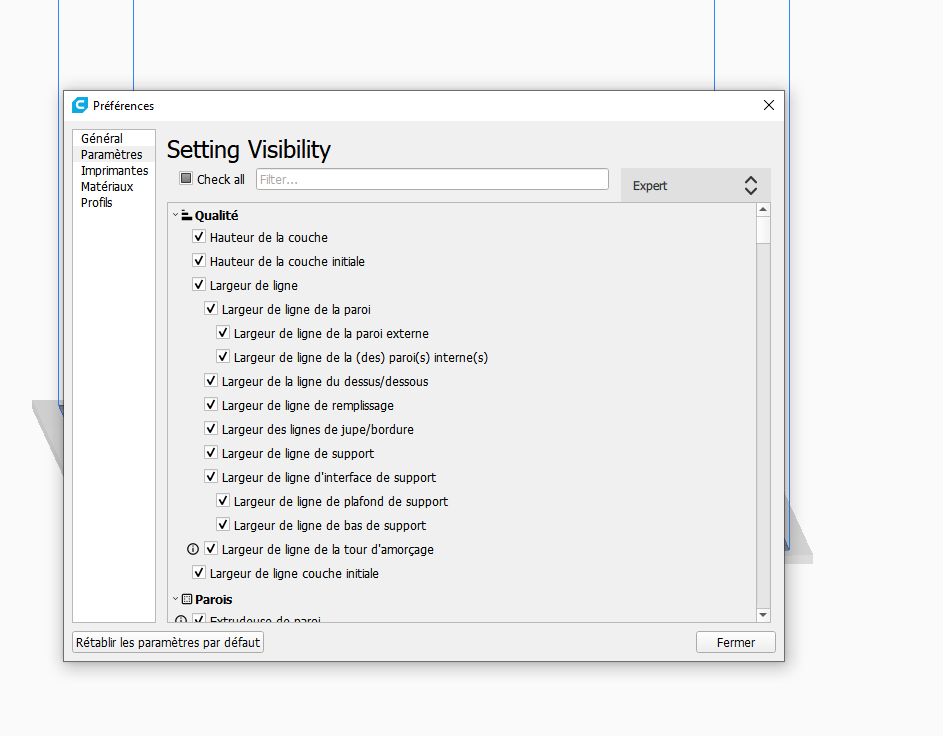Uncheck Hauteur de la couche
The width and height of the screenshot is (943, 736).
point(199,236)
